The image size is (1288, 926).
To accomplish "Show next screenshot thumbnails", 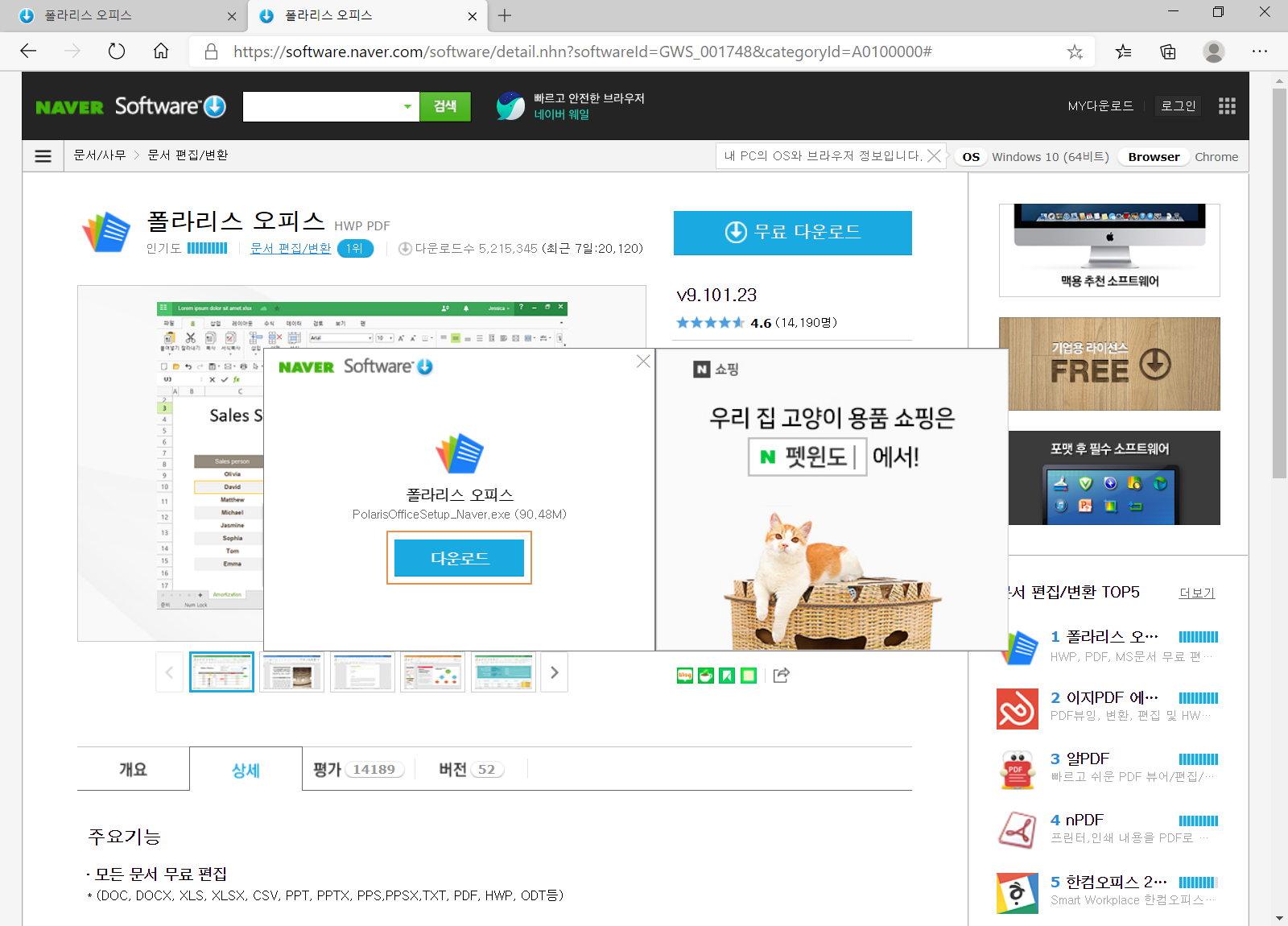I will tap(555, 672).
